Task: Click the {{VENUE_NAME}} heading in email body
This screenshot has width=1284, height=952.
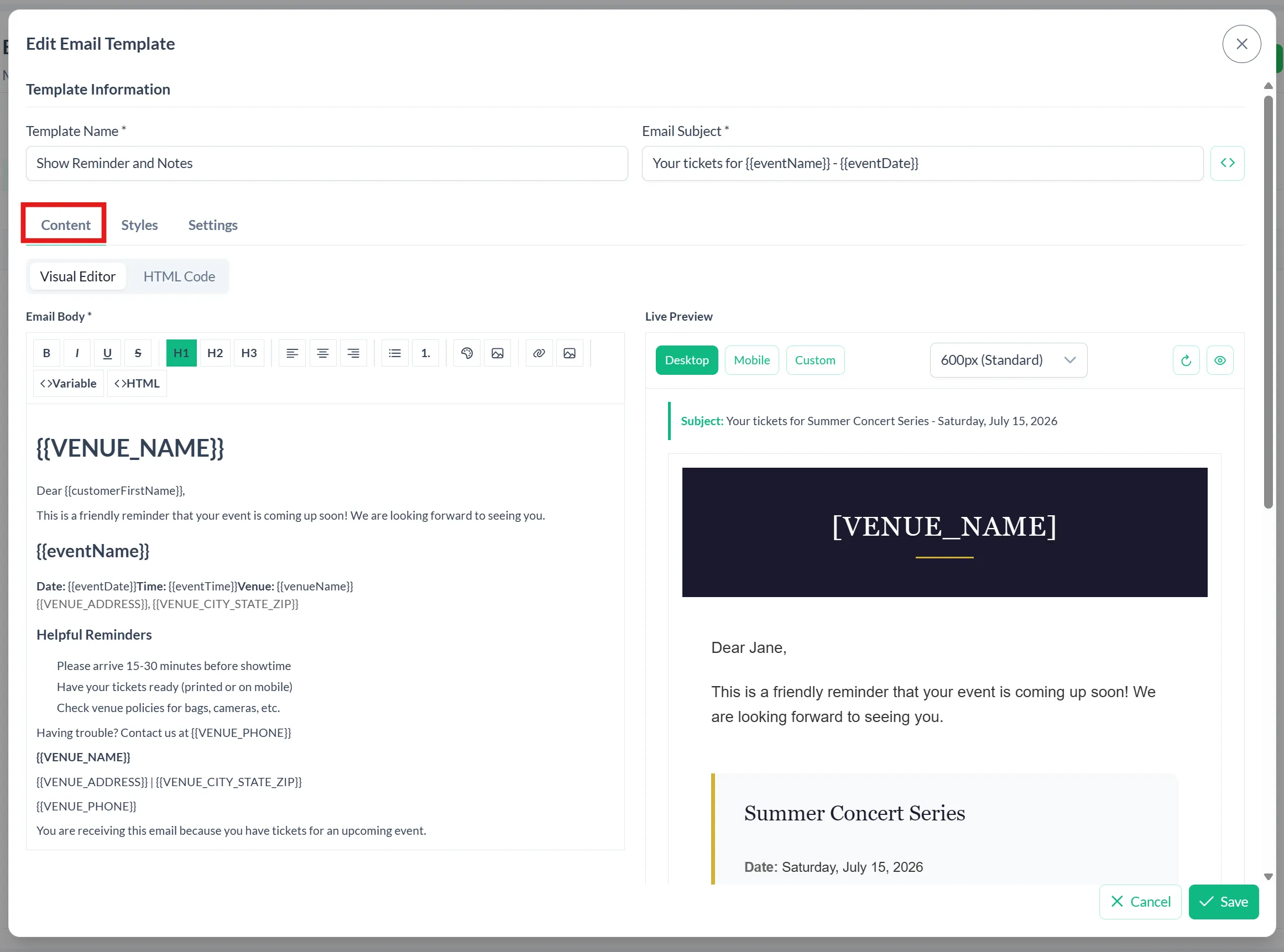Action: (x=131, y=448)
